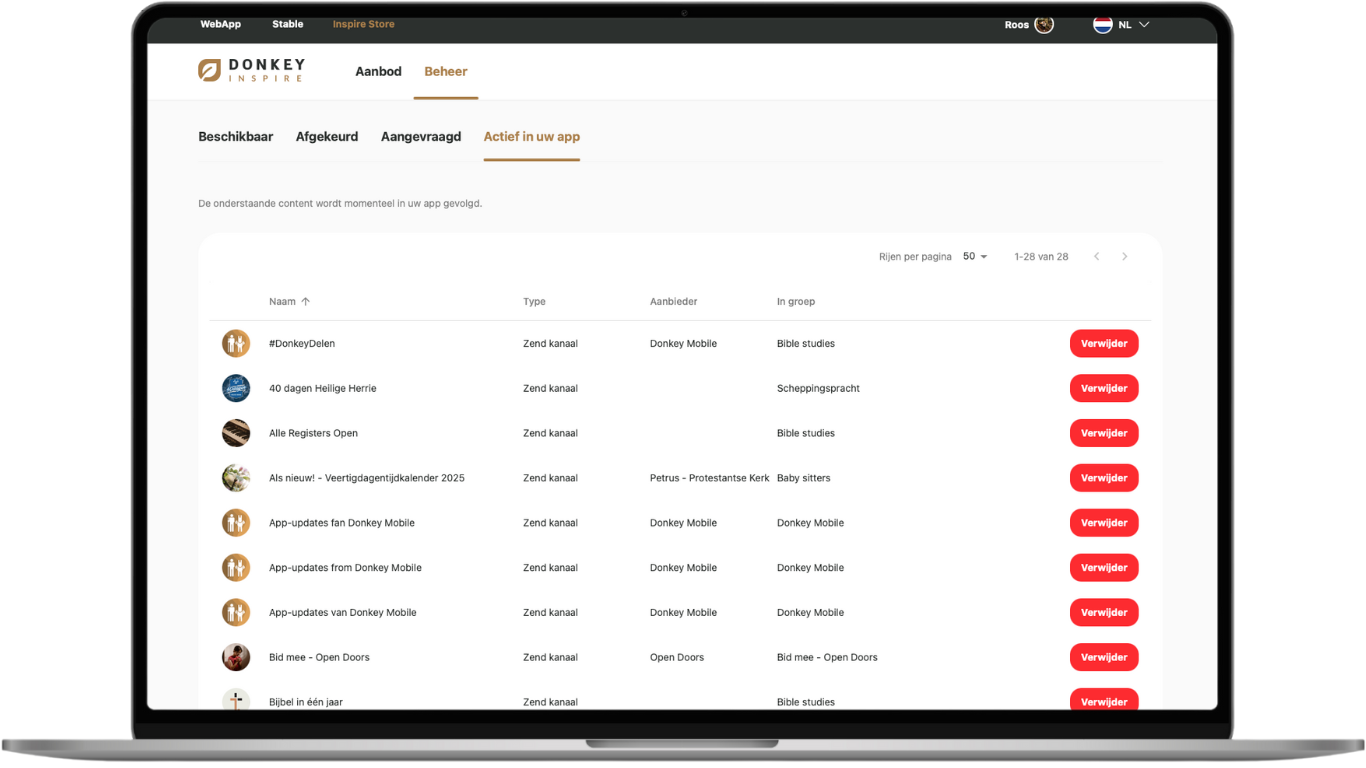Image resolution: width=1366 pixels, height=768 pixels.
Task: Open the Inspire Store menu item
Action: 364,24
